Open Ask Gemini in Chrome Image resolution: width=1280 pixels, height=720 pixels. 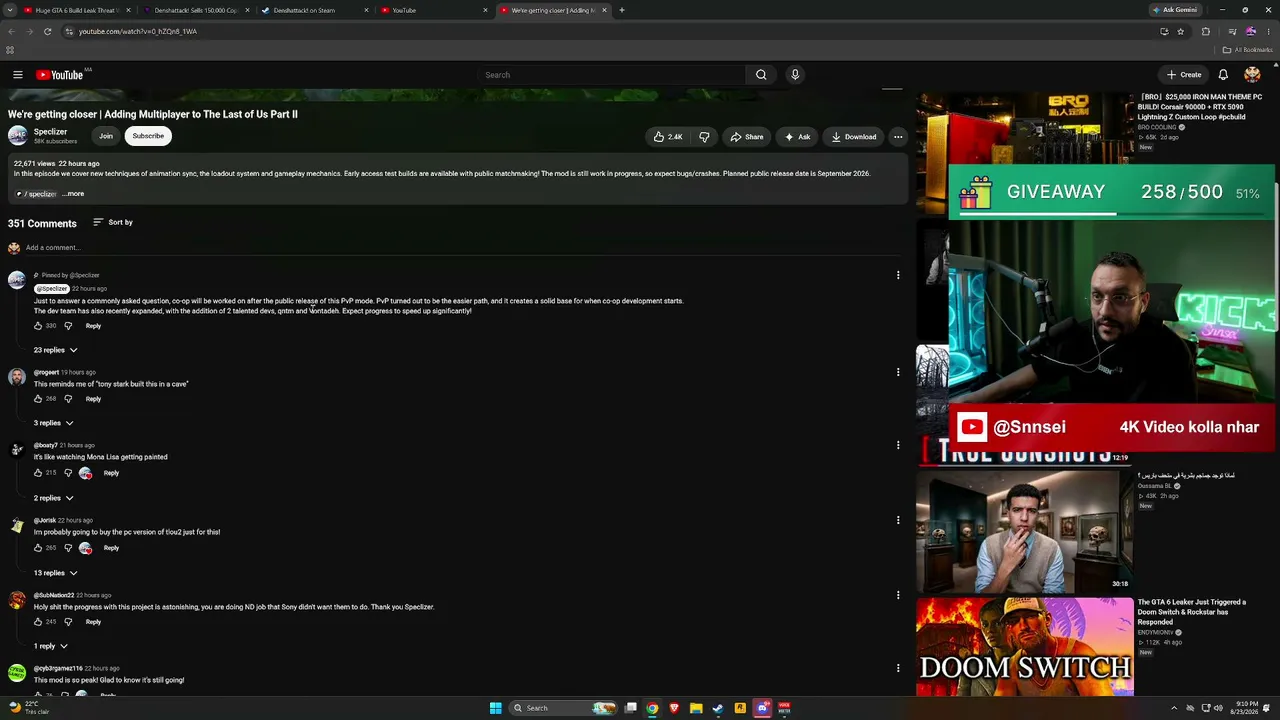tap(1175, 10)
